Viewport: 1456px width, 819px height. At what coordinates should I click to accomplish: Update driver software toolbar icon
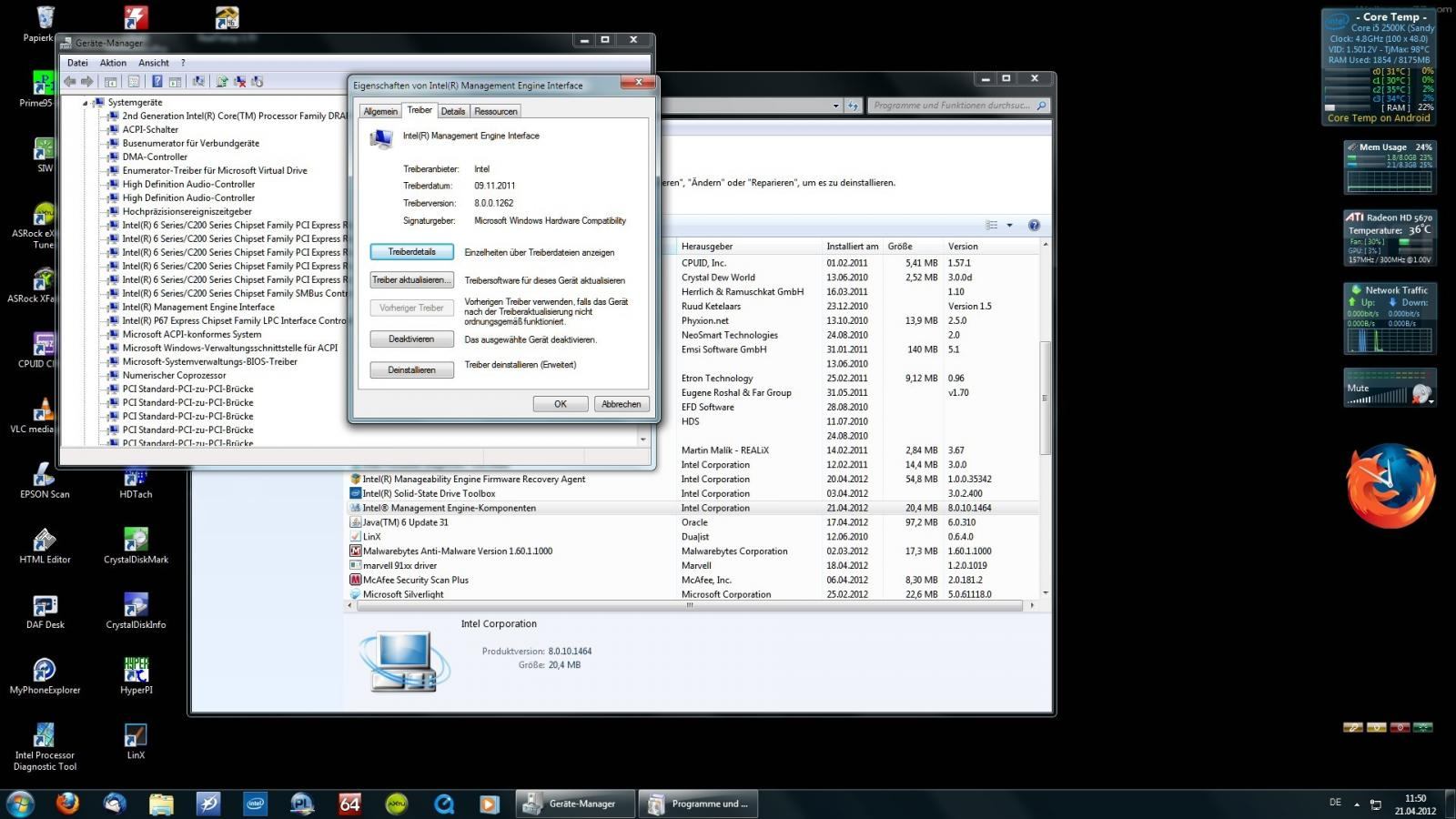223,82
